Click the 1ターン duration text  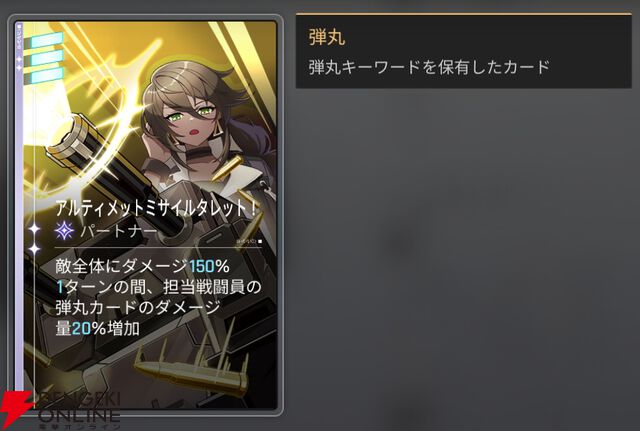(x=84, y=287)
